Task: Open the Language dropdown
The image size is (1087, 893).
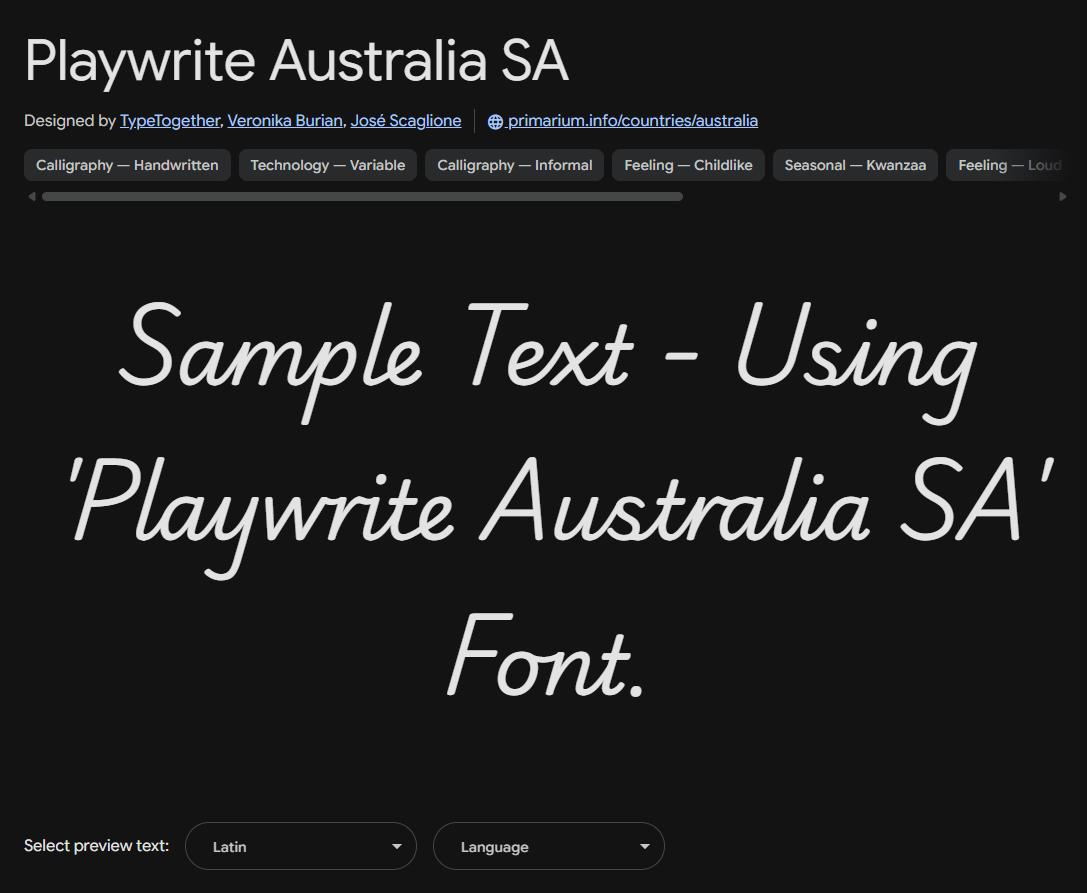Action: (549, 846)
